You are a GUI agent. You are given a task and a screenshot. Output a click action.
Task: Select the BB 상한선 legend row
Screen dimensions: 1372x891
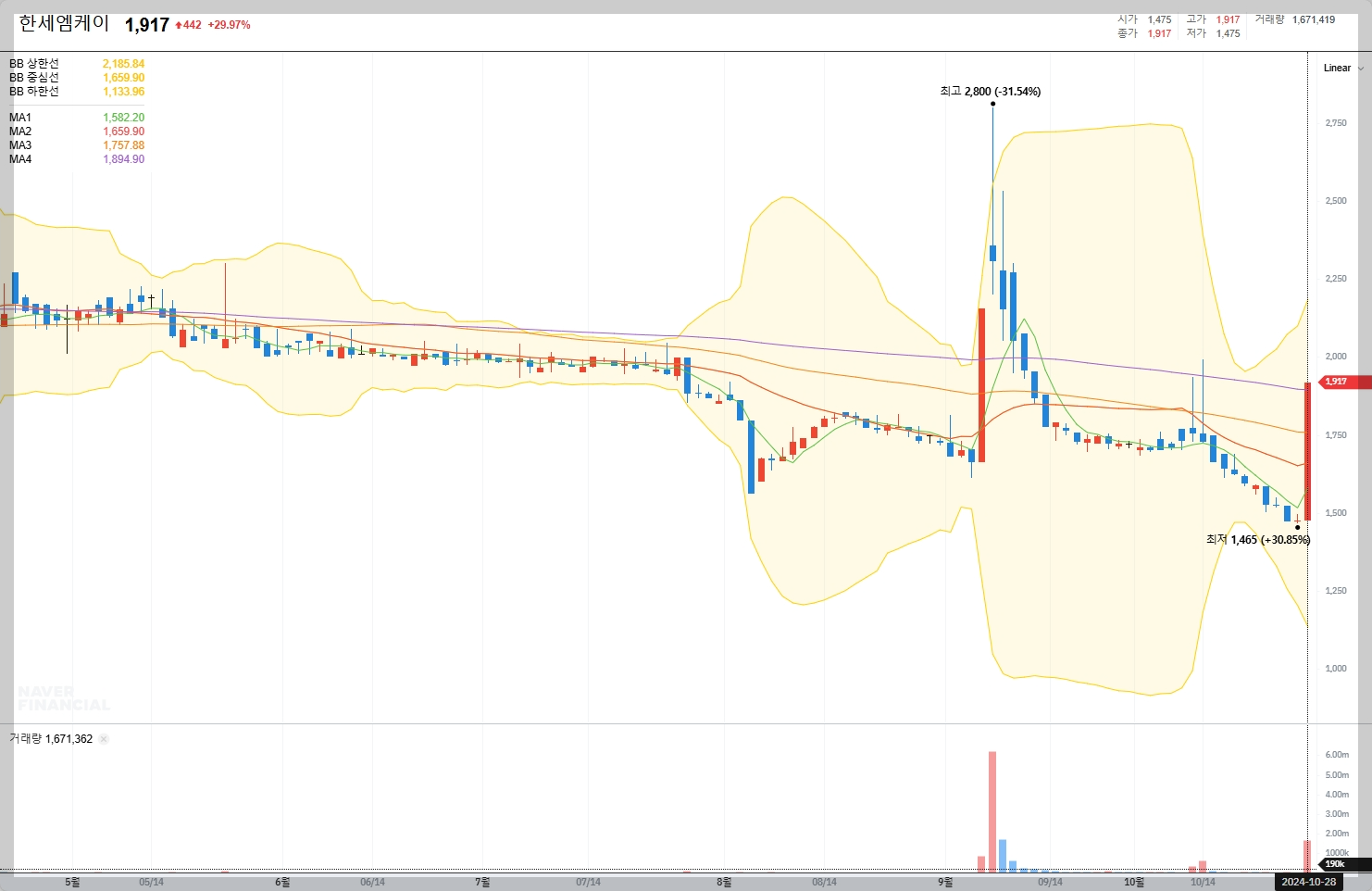pyautogui.click(x=77, y=64)
